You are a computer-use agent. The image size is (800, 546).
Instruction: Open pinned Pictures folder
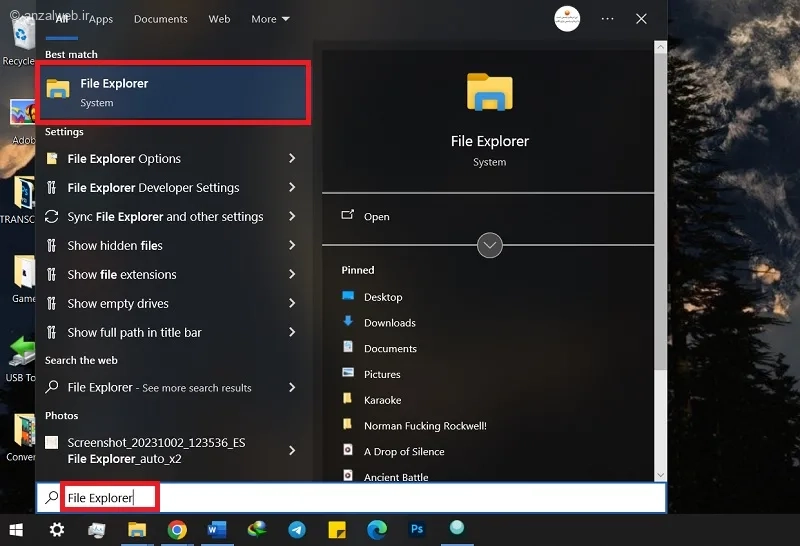pyautogui.click(x=382, y=375)
